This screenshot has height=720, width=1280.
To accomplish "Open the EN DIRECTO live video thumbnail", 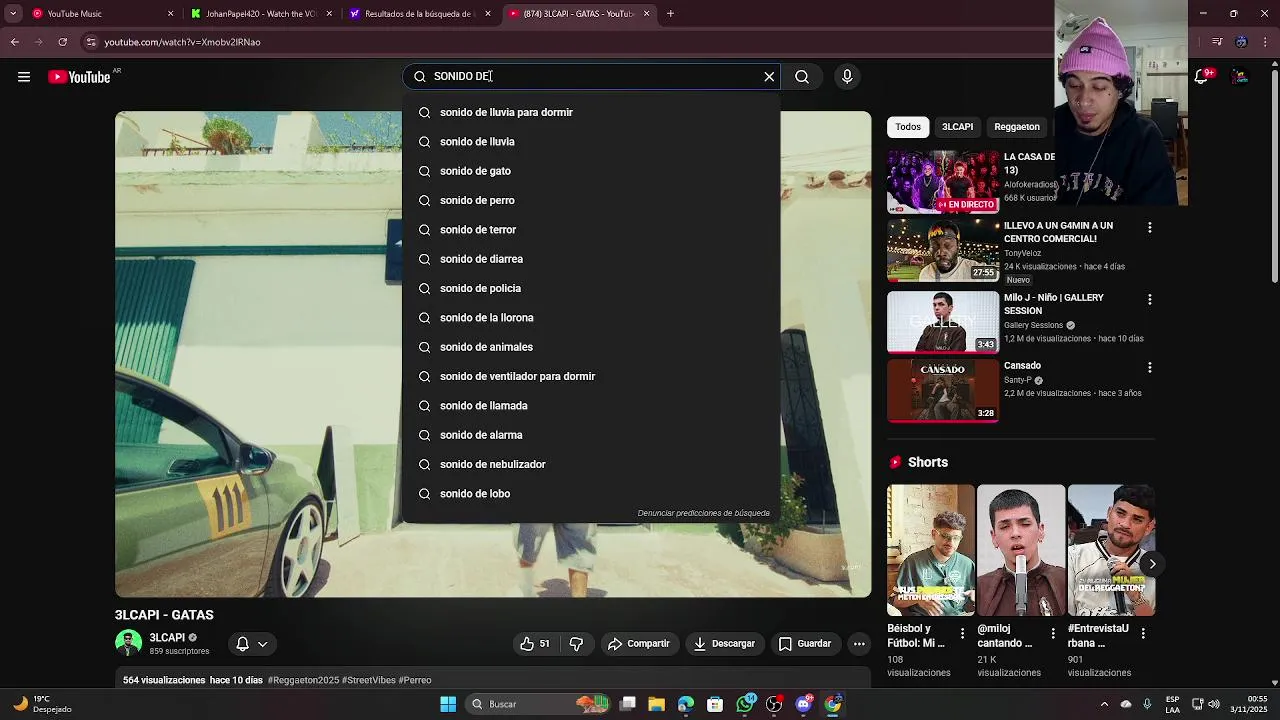I will point(943,182).
